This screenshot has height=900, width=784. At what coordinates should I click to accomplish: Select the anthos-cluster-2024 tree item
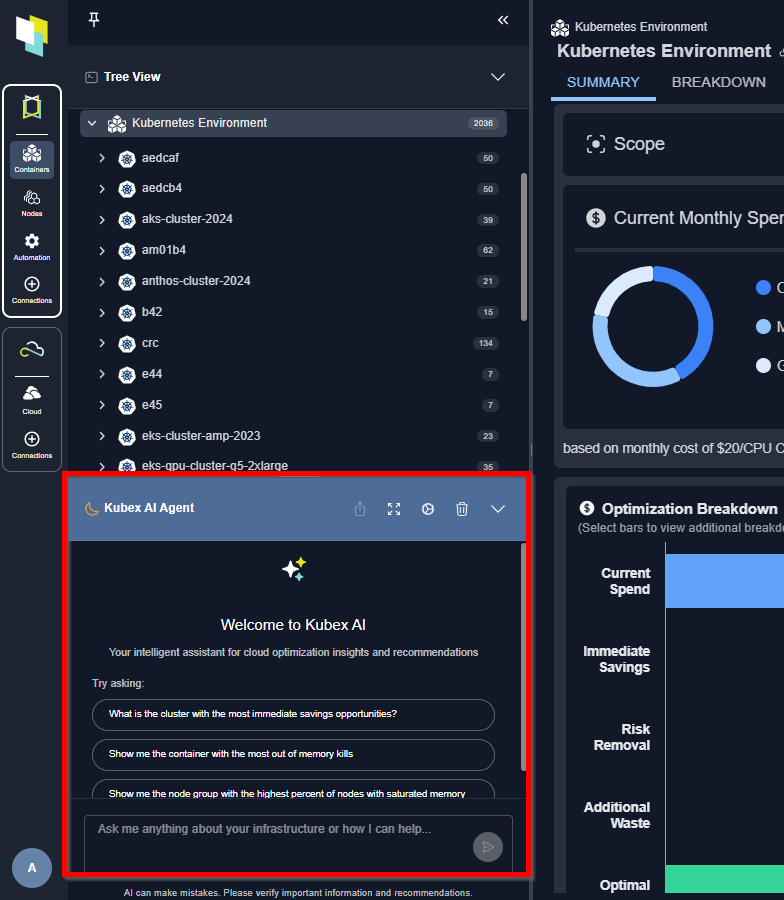coord(196,281)
